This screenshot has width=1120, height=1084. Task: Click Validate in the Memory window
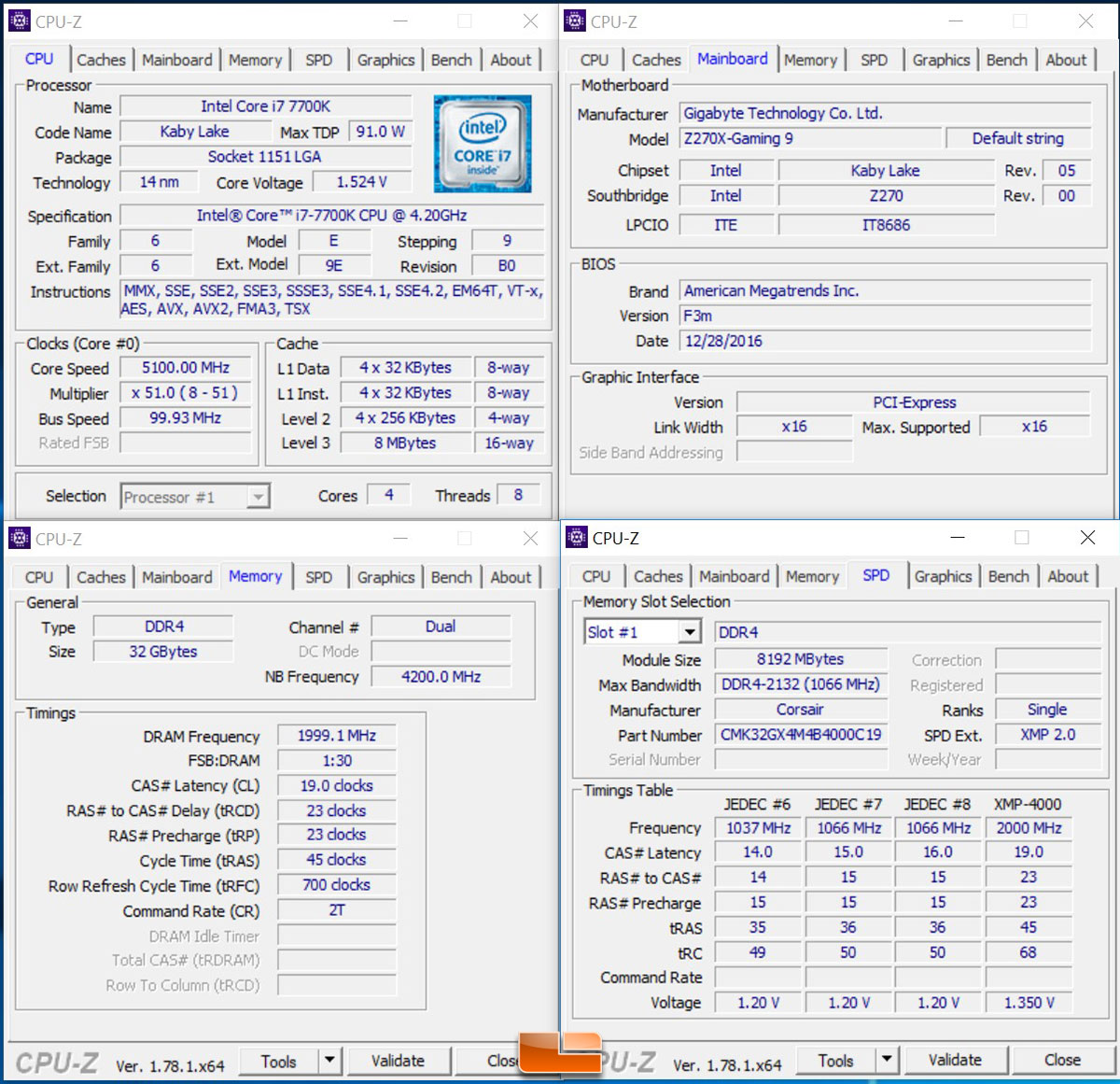coord(398,1061)
